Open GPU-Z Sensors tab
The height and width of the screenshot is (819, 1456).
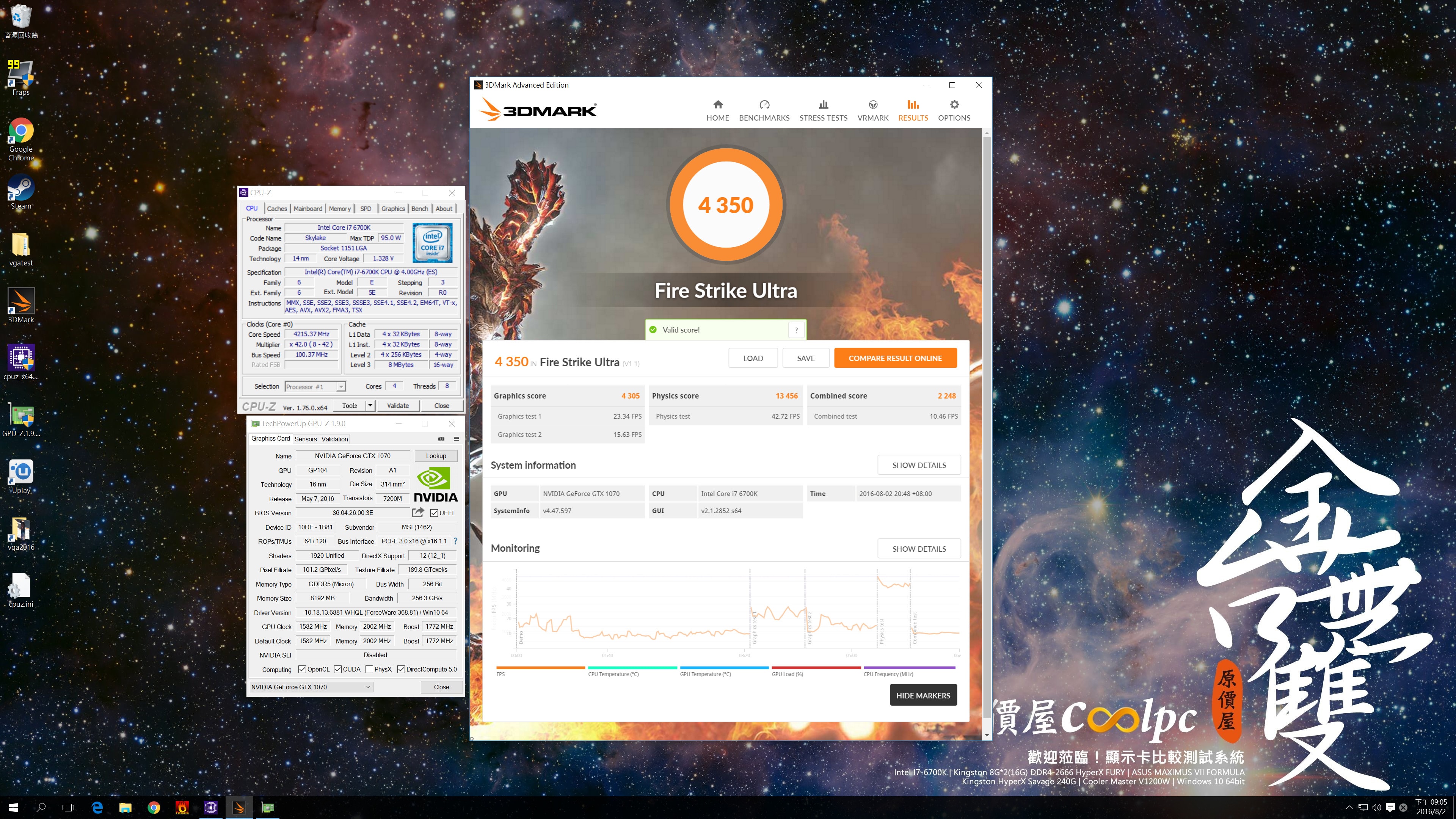coord(305,439)
